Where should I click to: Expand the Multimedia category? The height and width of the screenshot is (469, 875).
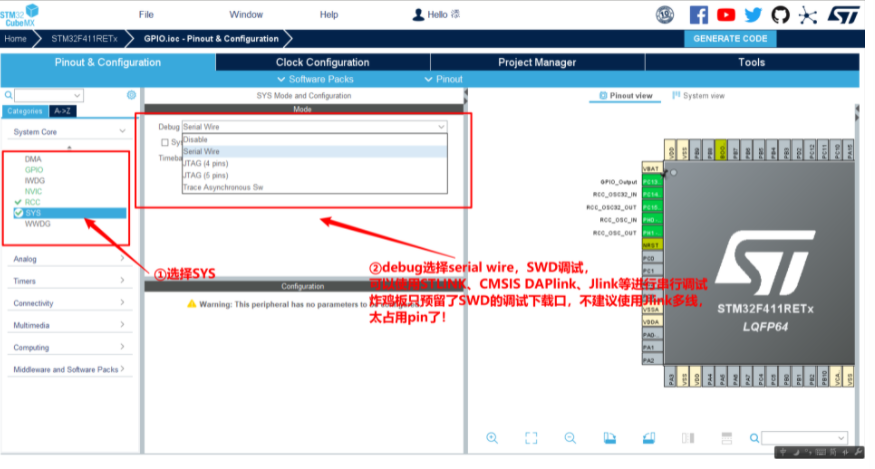pyautogui.click(x=69, y=325)
